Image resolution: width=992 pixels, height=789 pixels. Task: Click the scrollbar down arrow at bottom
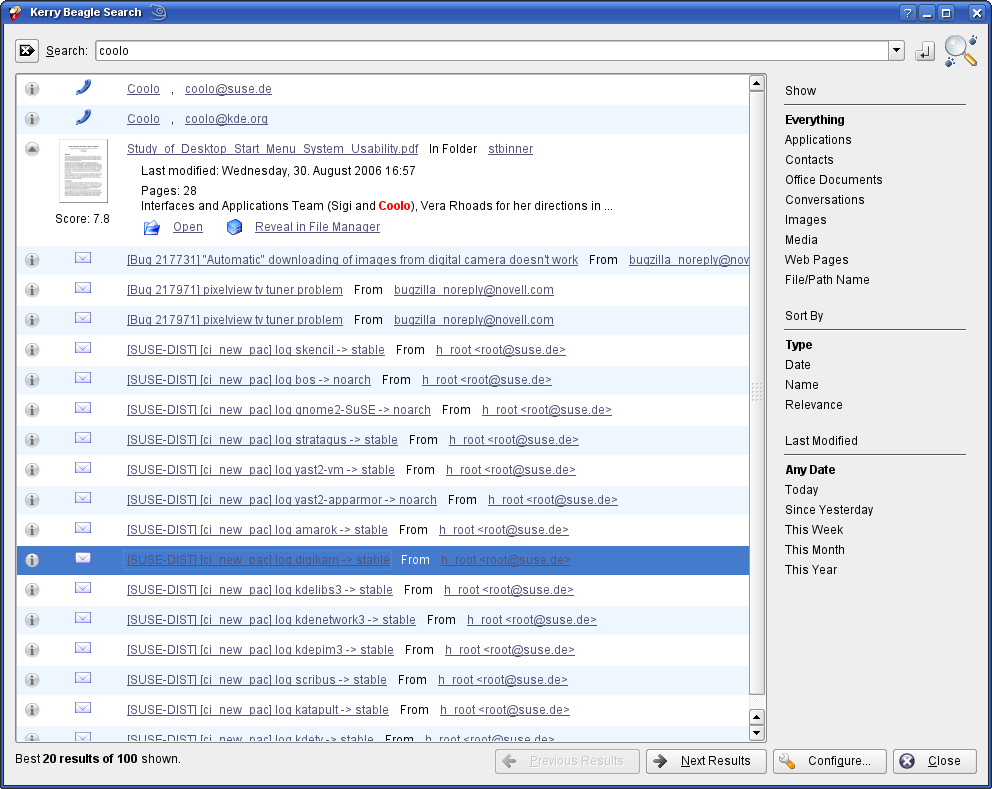click(757, 733)
